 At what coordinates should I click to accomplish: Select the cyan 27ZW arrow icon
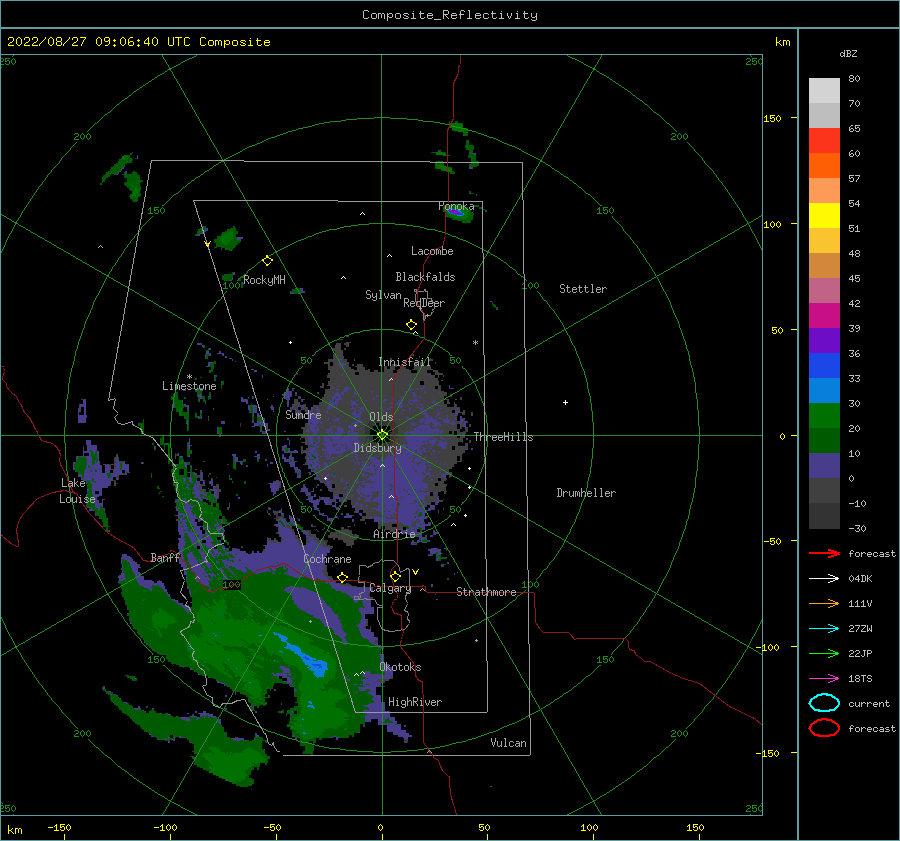point(824,629)
